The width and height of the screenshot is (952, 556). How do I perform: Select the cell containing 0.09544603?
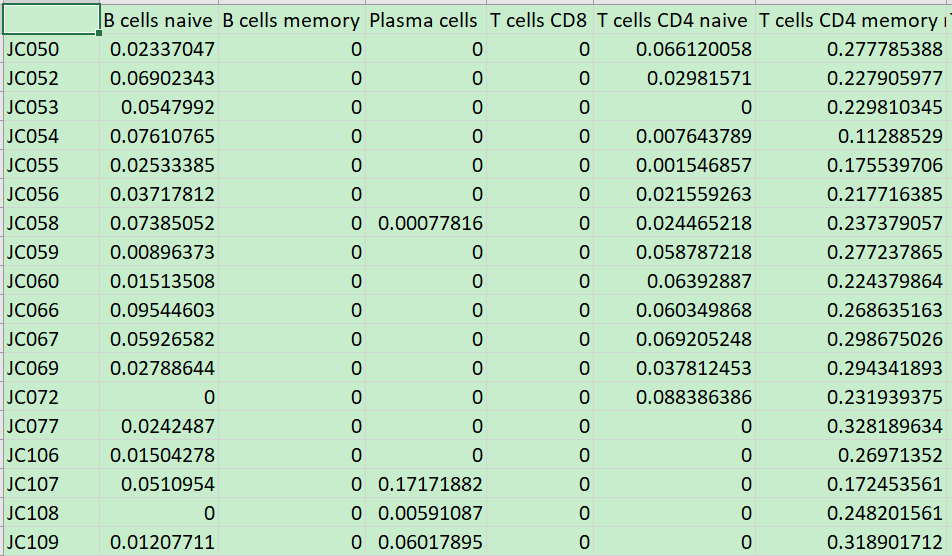click(159, 311)
